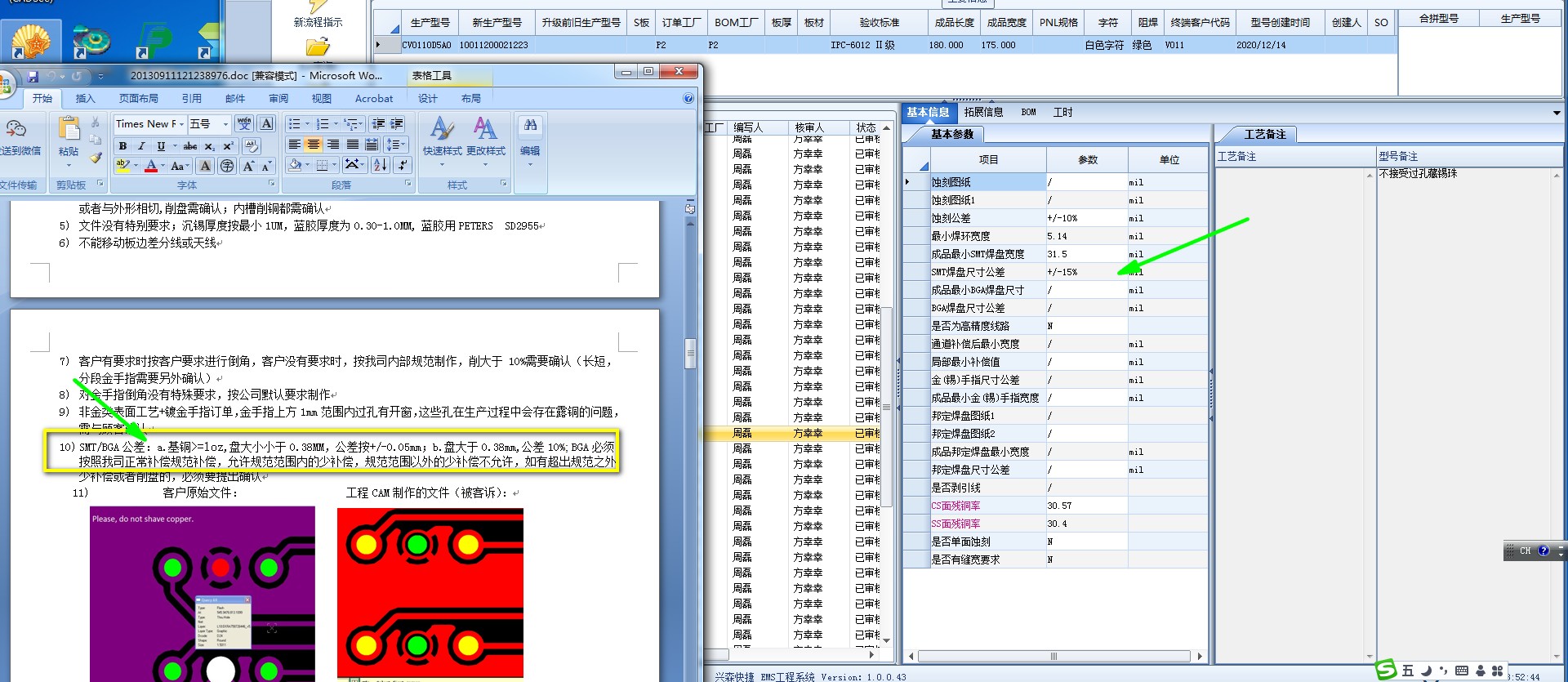The height and width of the screenshot is (682, 1568).
Task: Select the CS面残铜率 row
Action: (1055, 506)
